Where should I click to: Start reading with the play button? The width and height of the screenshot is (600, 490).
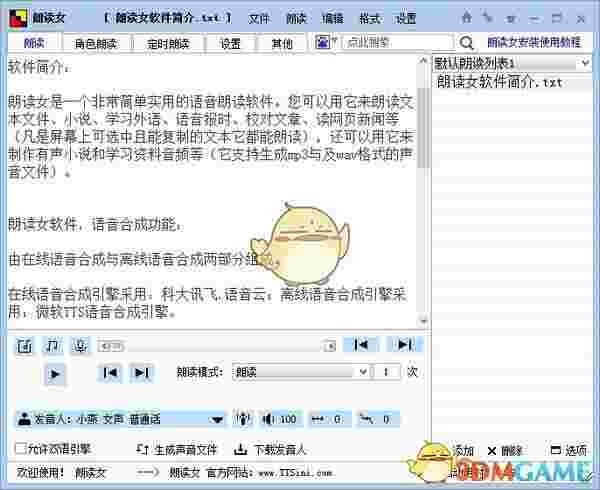coord(55,374)
